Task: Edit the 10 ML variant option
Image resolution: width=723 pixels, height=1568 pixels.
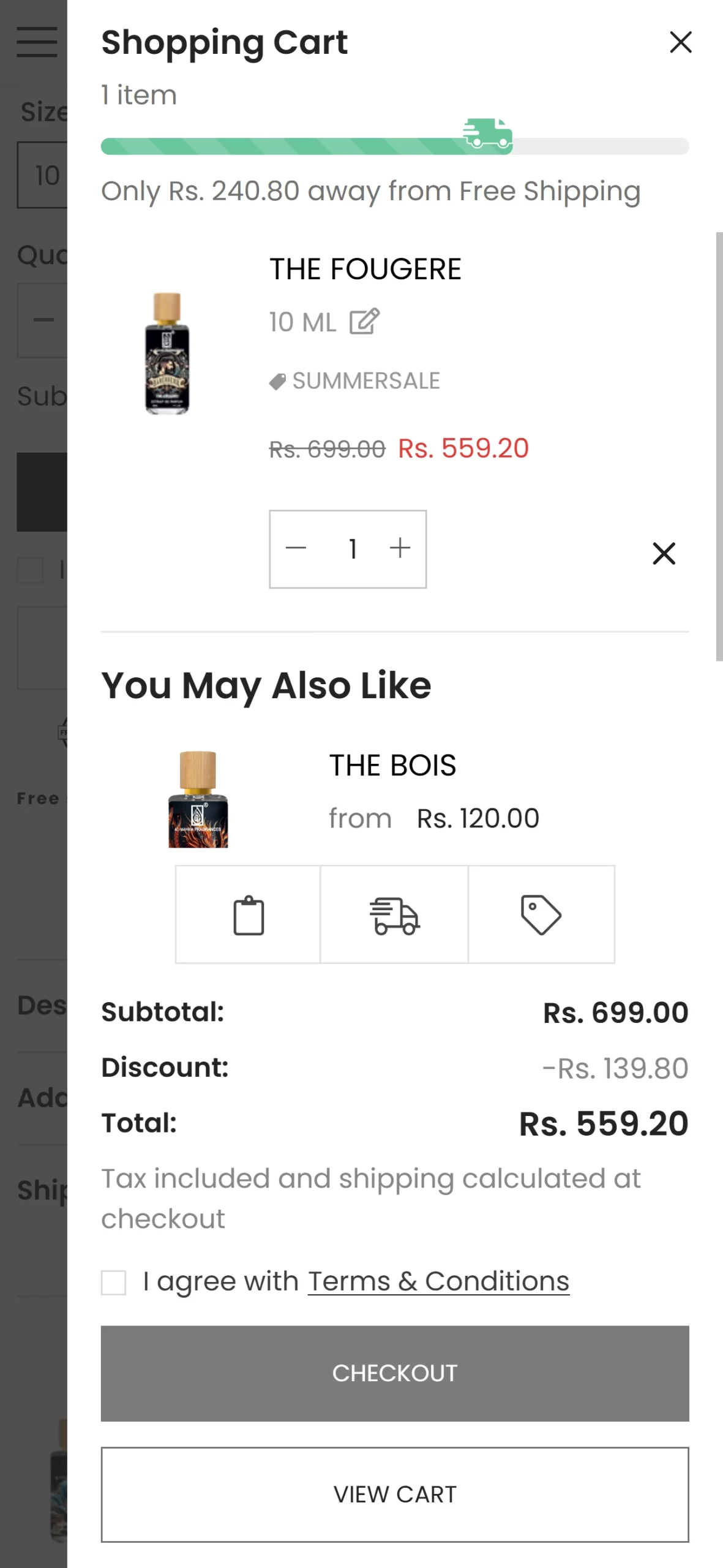Action: 364,322
